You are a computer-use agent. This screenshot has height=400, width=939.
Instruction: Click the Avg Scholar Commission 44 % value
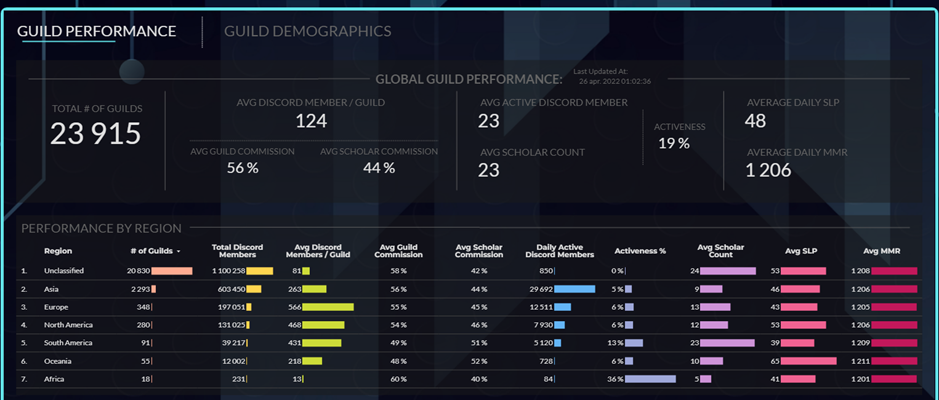click(x=379, y=168)
